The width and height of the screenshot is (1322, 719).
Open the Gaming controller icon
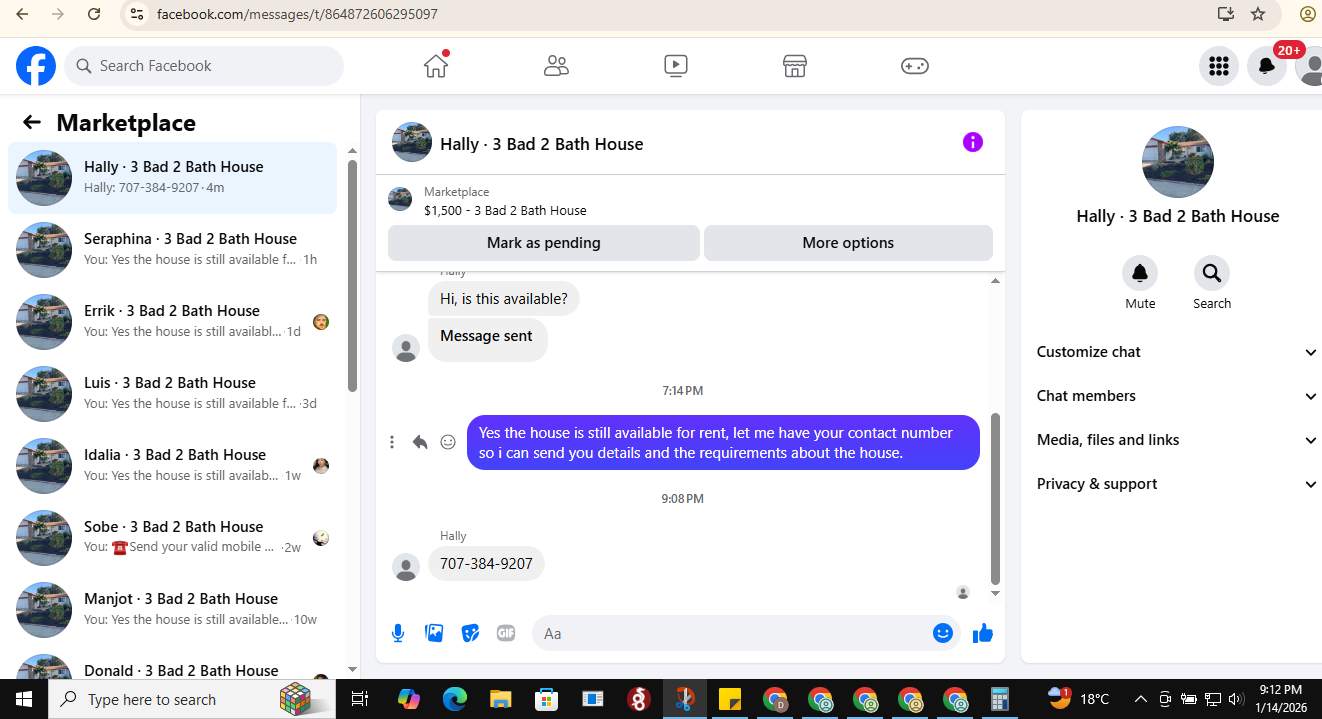coord(915,66)
